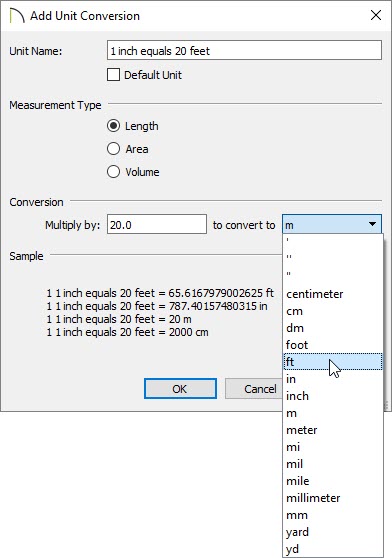Select the millimeter unit option
392x558 pixels.
333,498
